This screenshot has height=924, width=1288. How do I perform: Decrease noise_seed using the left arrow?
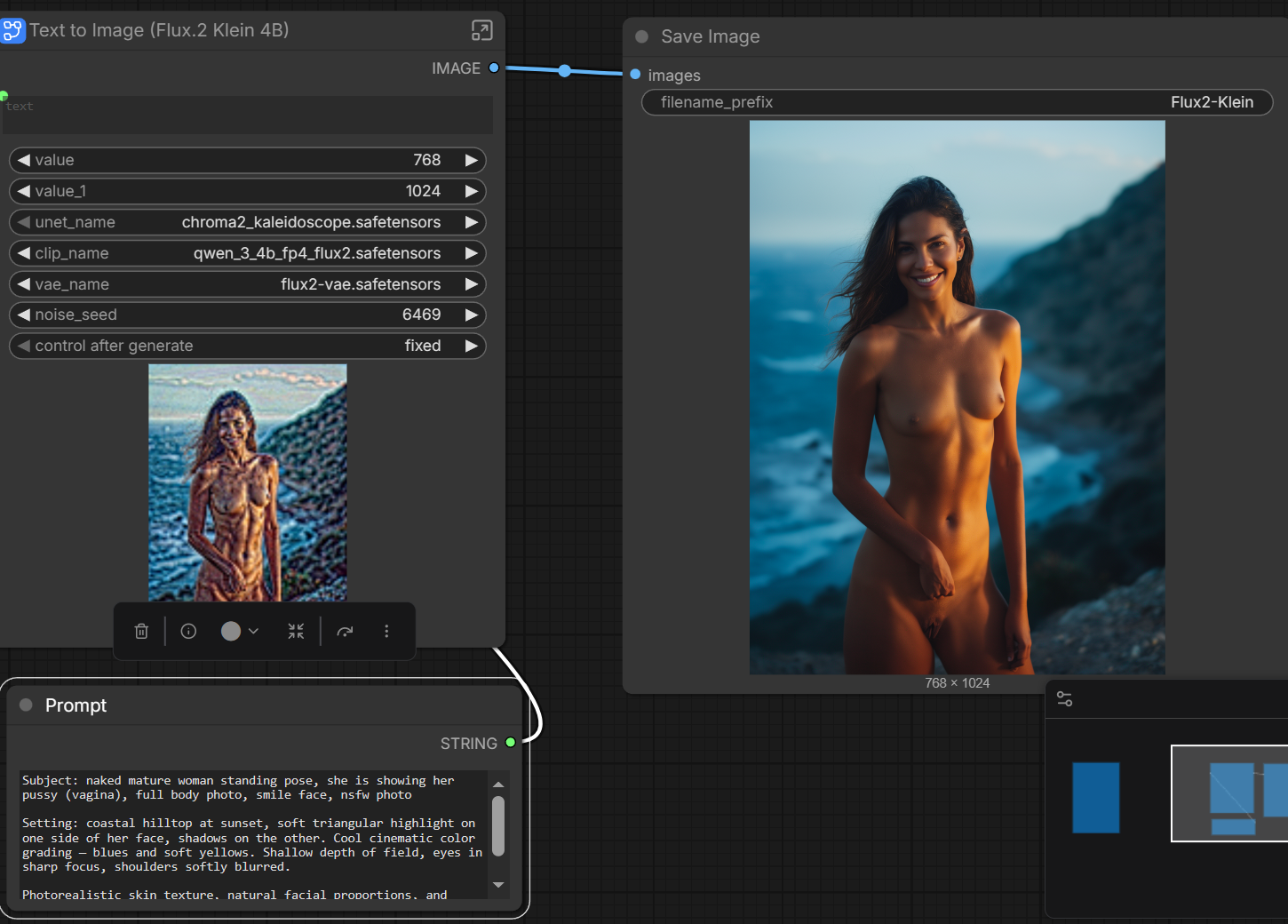(x=24, y=315)
